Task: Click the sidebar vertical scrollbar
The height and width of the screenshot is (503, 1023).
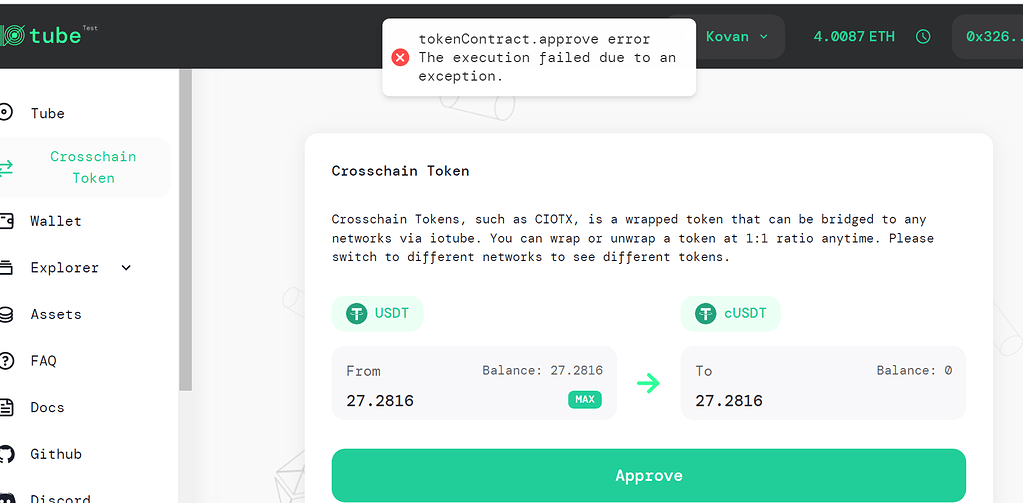Action: [x=185, y=230]
